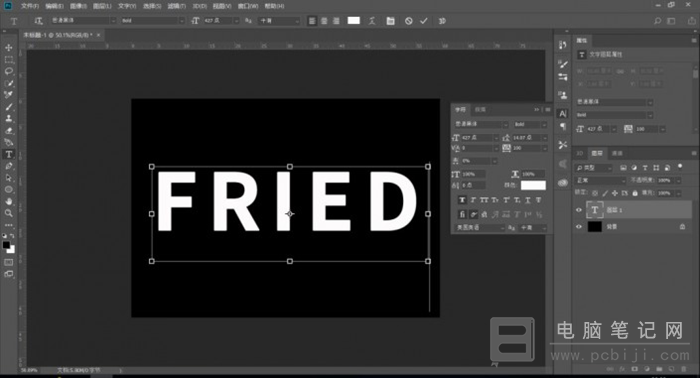Select the Ellipse shape tool
The image size is (700, 378).
tap(8, 190)
